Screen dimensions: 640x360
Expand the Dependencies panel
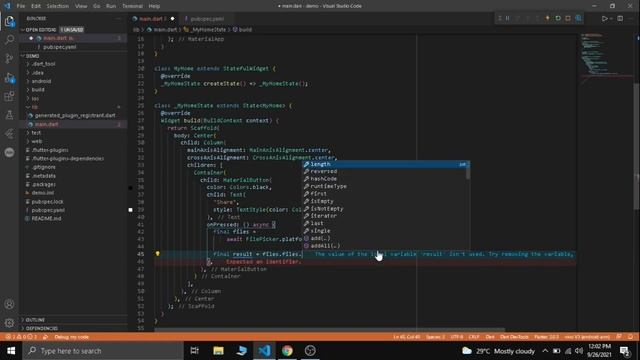pos(41,329)
